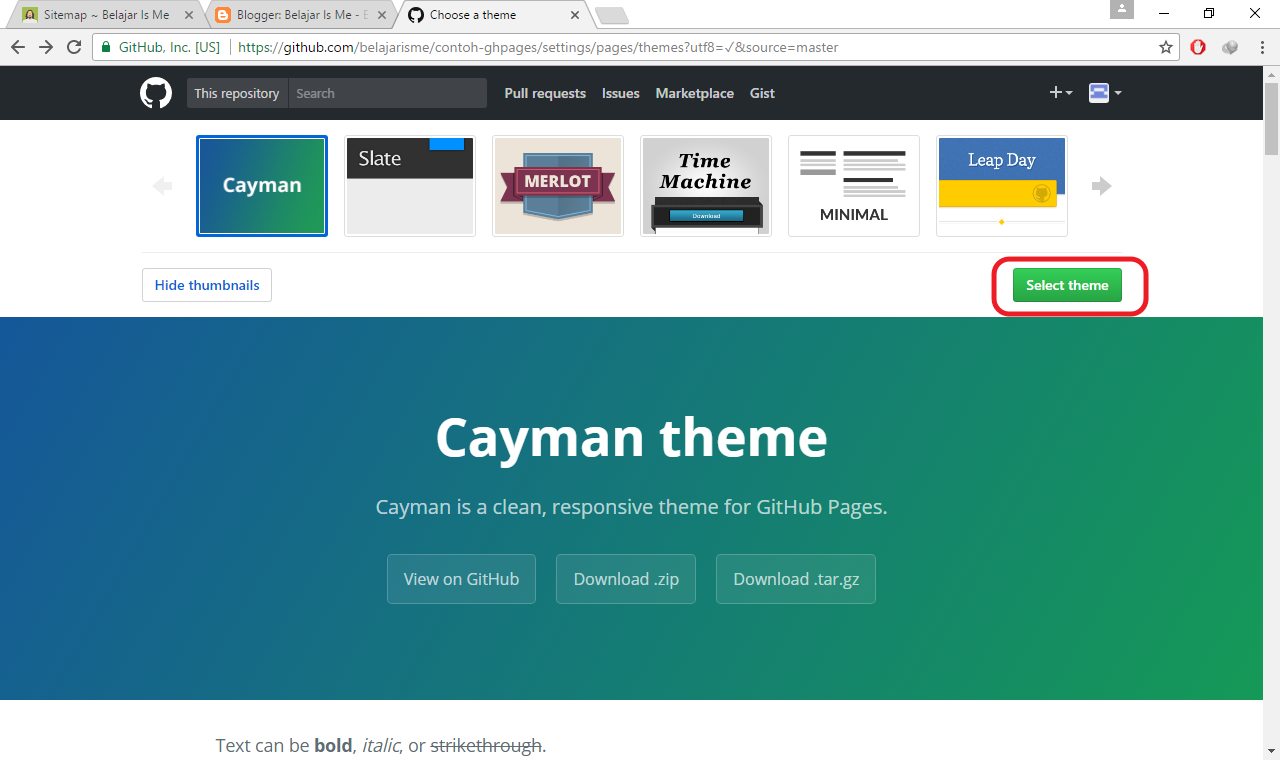
Task: Click This repository search scope label
Action: pos(237,93)
